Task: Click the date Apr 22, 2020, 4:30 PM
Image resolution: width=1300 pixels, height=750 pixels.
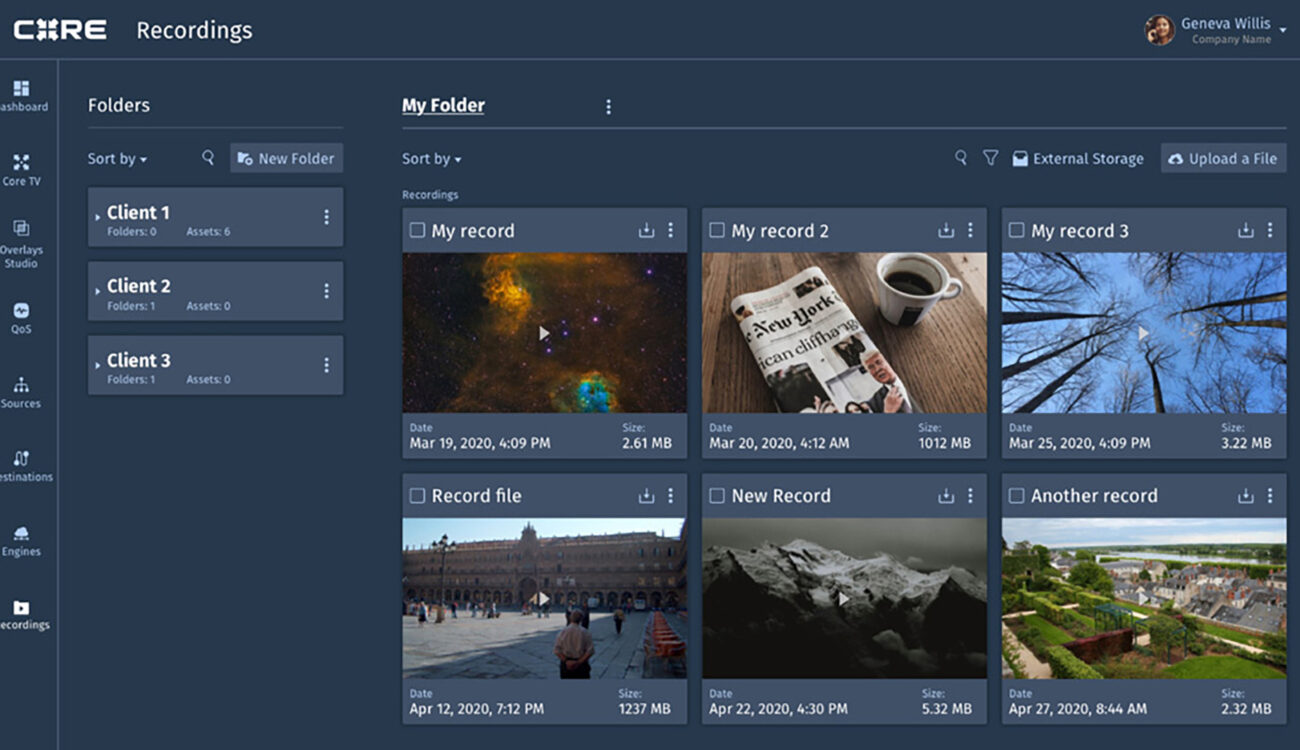Action: 779,709
